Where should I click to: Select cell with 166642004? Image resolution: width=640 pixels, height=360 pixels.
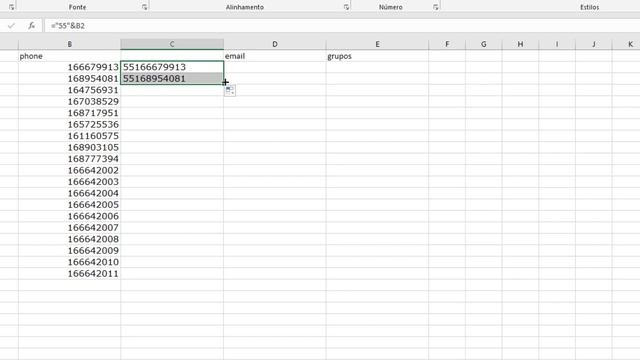tap(69, 193)
